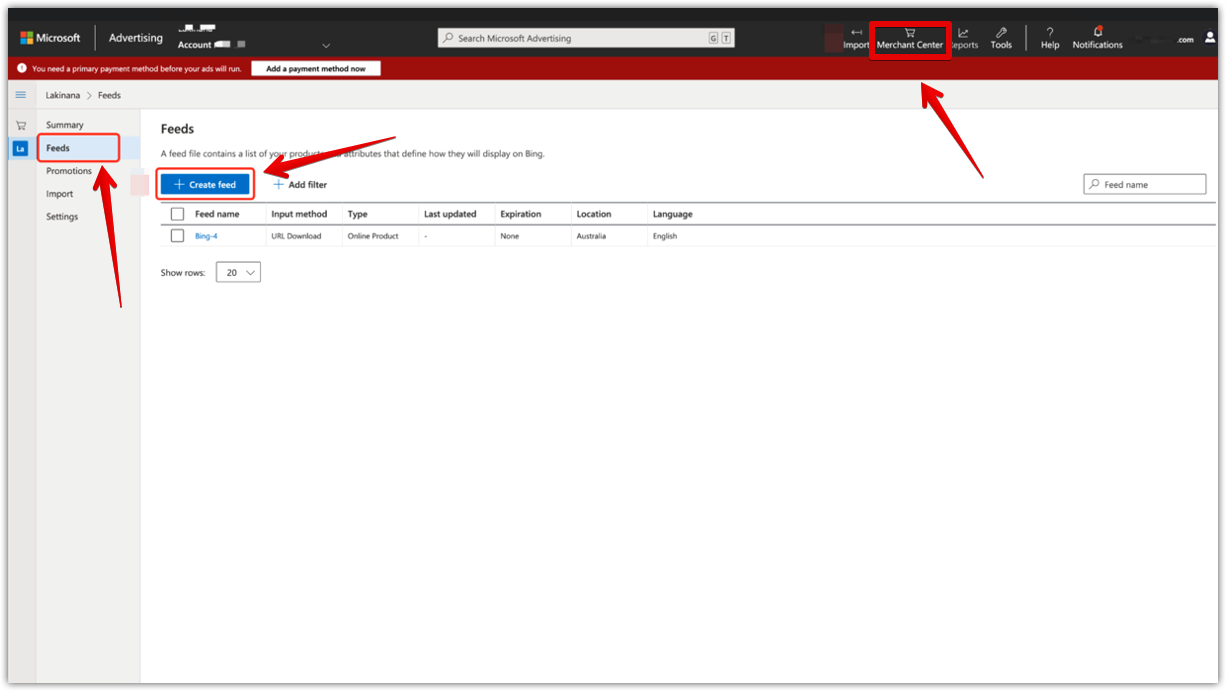The width and height of the screenshot is (1226, 691).
Task: Click Add filter
Action: [x=300, y=185]
